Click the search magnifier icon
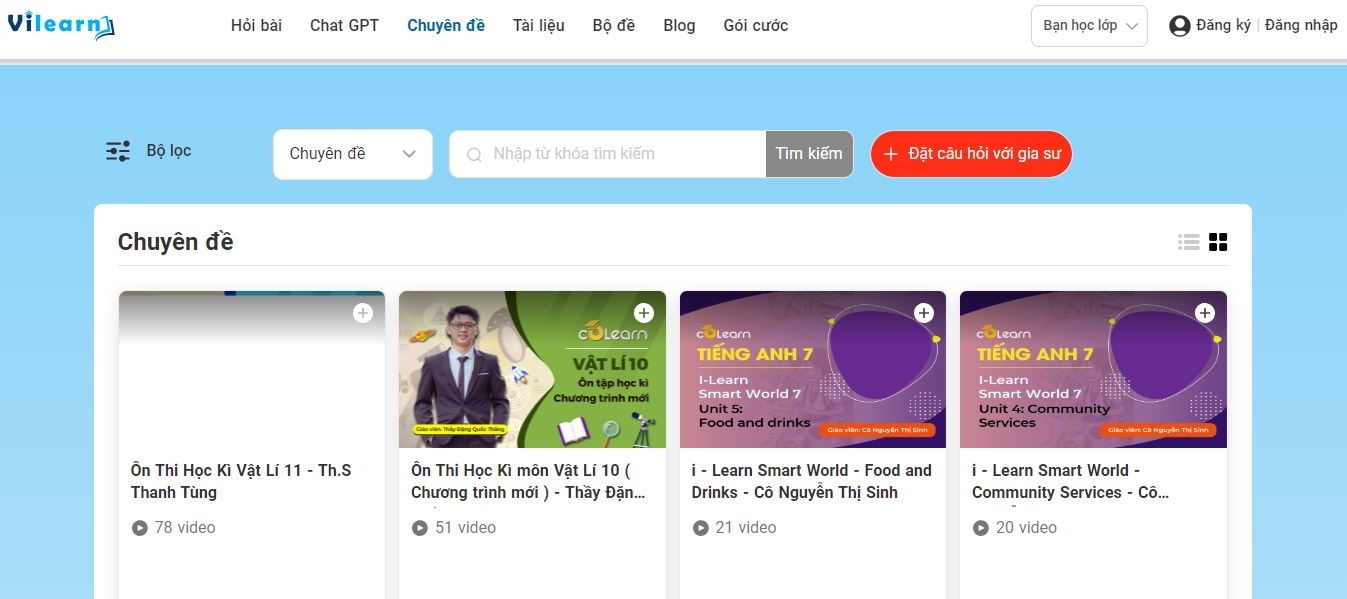 [474, 154]
